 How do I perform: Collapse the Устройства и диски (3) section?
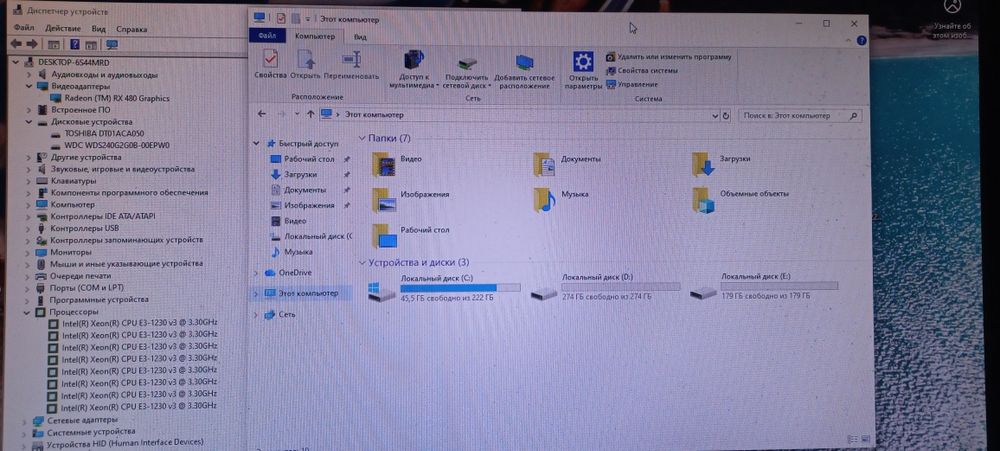[362, 262]
